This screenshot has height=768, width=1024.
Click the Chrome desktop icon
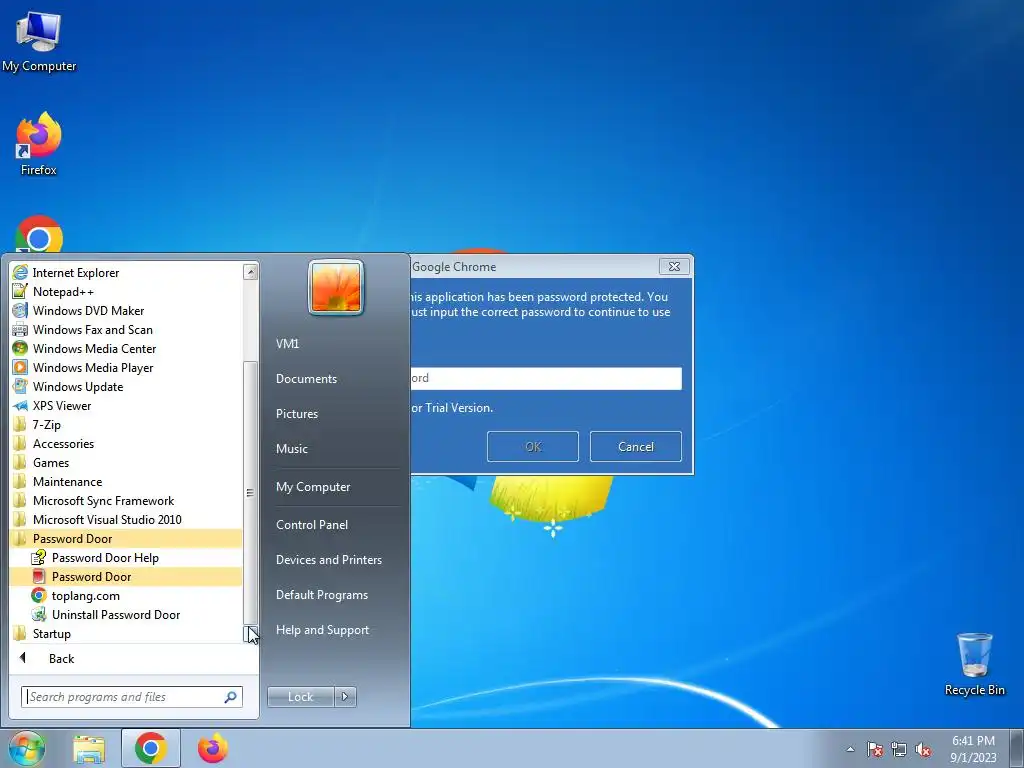point(39,234)
